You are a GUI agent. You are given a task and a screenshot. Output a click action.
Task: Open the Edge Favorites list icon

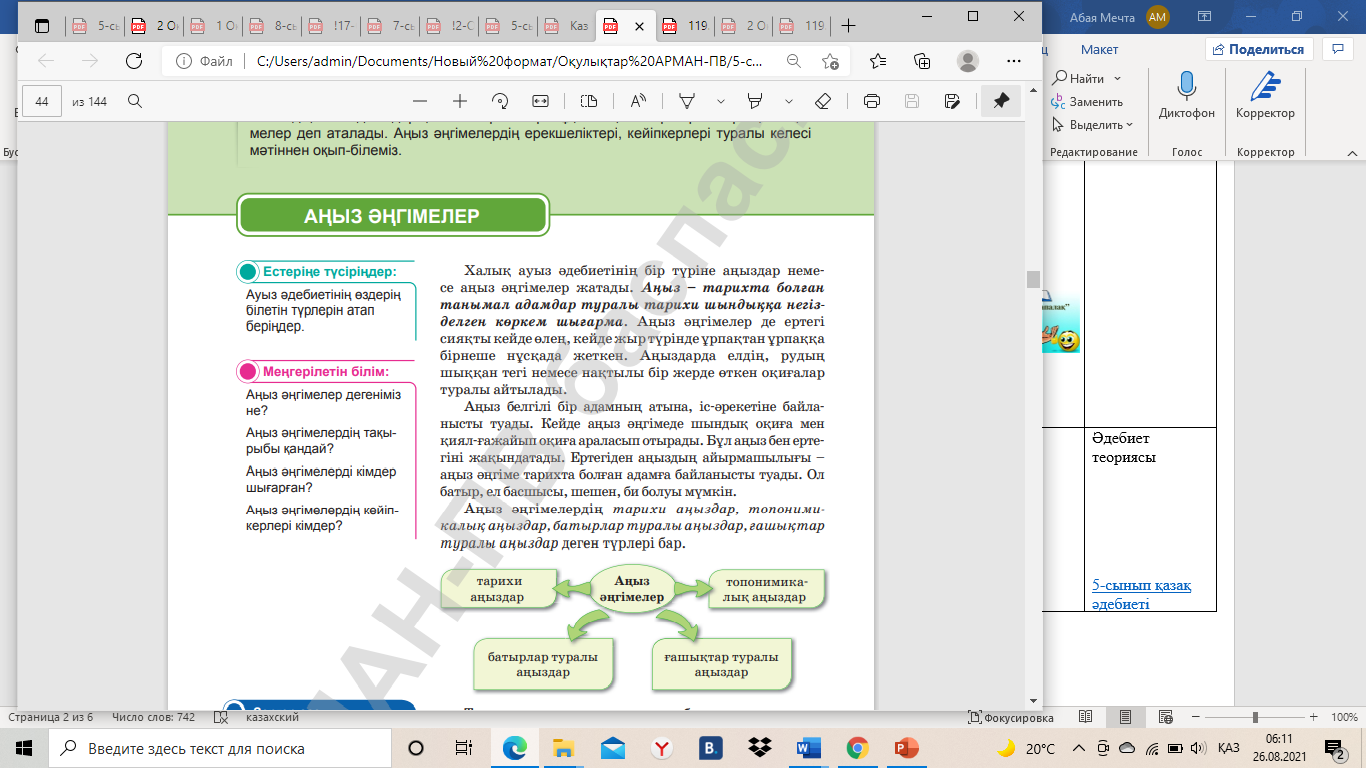coord(878,61)
